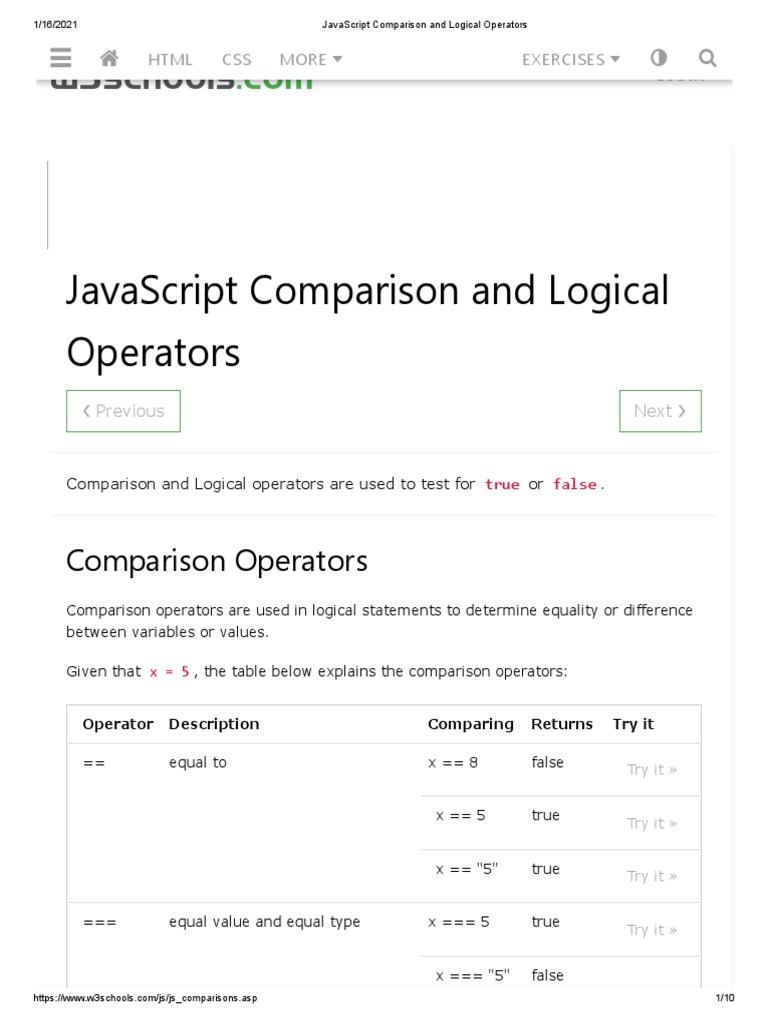Click the Next page button
This screenshot has width=768, height=1024.
click(x=660, y=411)
